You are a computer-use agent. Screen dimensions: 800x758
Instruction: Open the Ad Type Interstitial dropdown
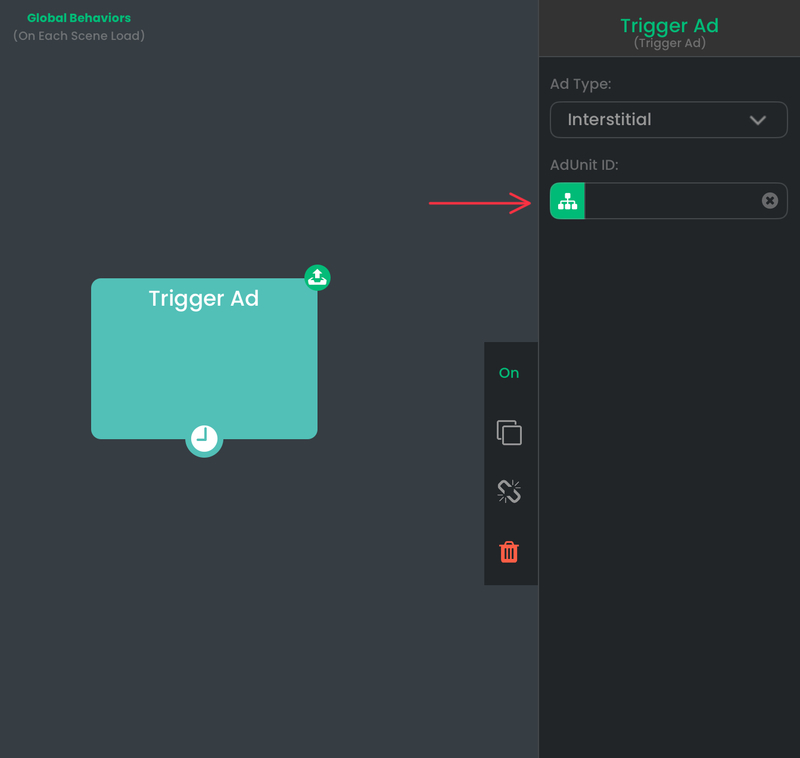[668, 120]
